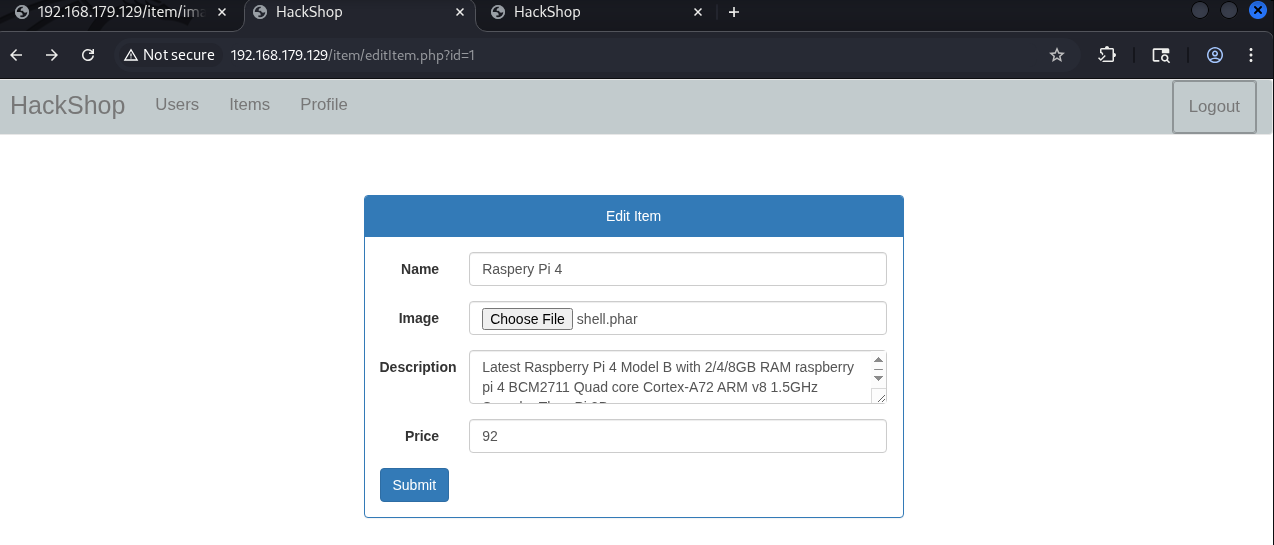Click the Not secure site warning
1274x545 pixels.
pyautogui.click(x=169, y=55)
